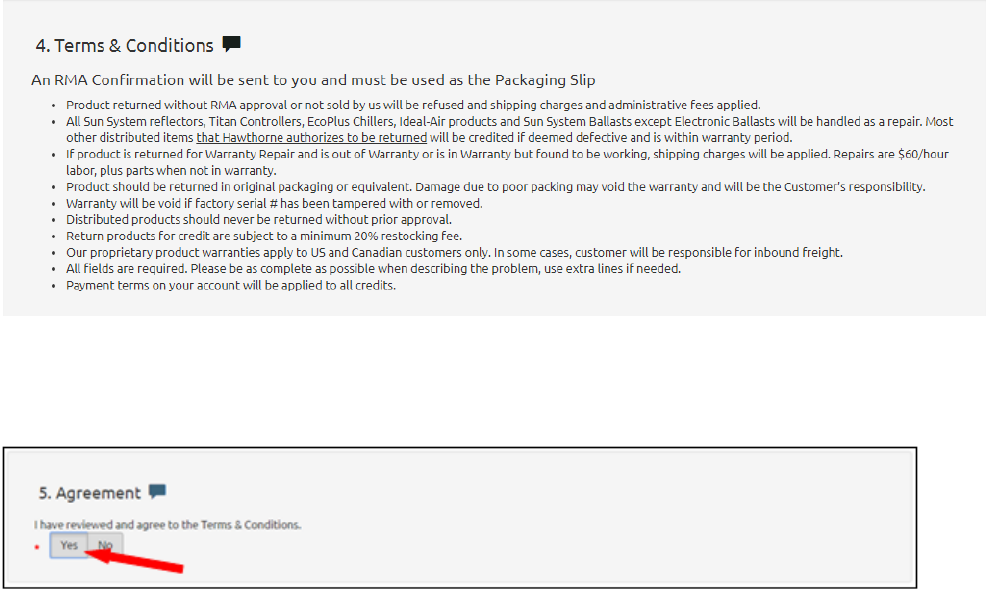Select the bullet about product returned without RMA approval
986x595 pixels.
click(413, 105)
